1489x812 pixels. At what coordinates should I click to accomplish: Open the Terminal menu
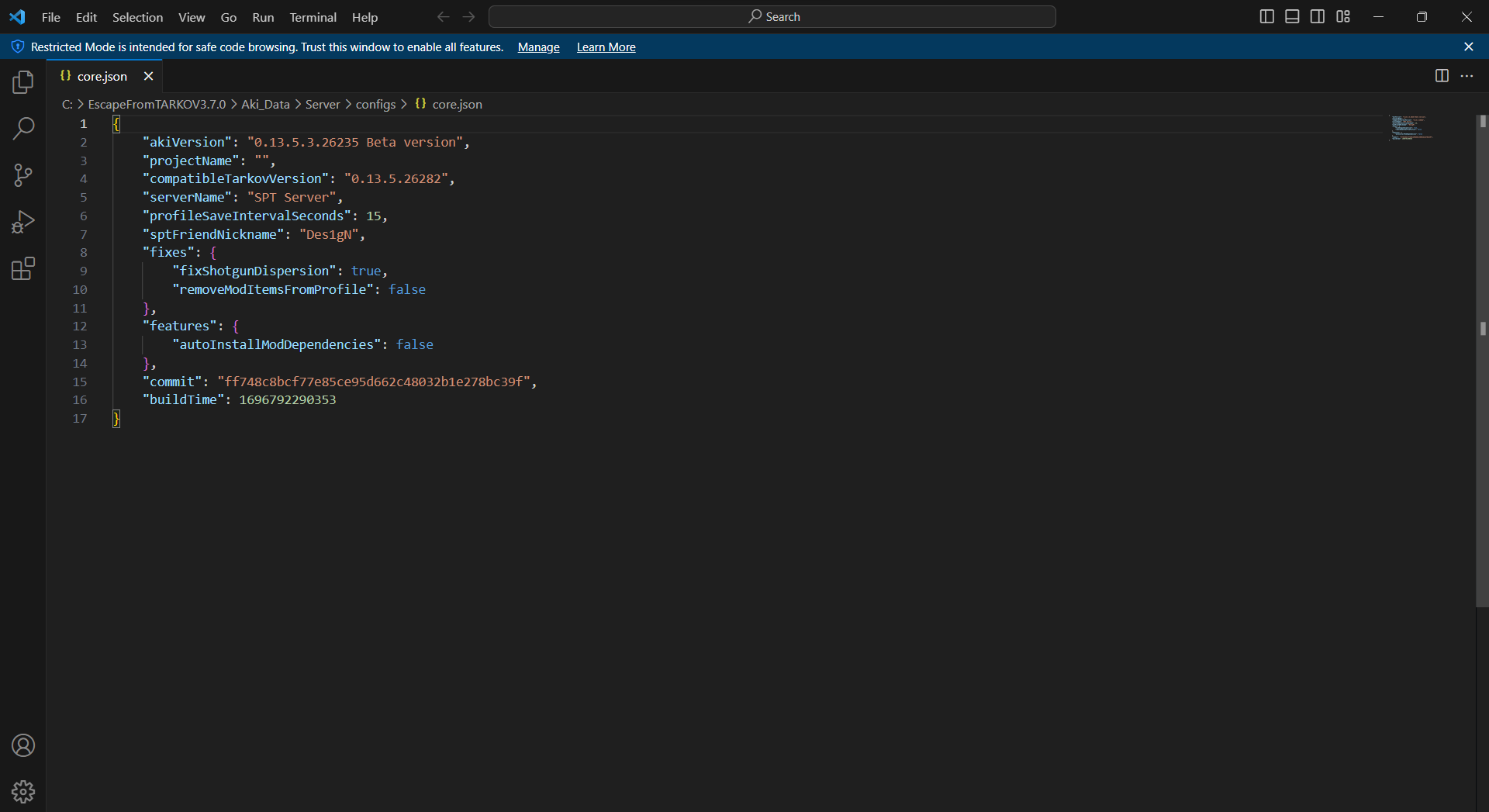313,17
